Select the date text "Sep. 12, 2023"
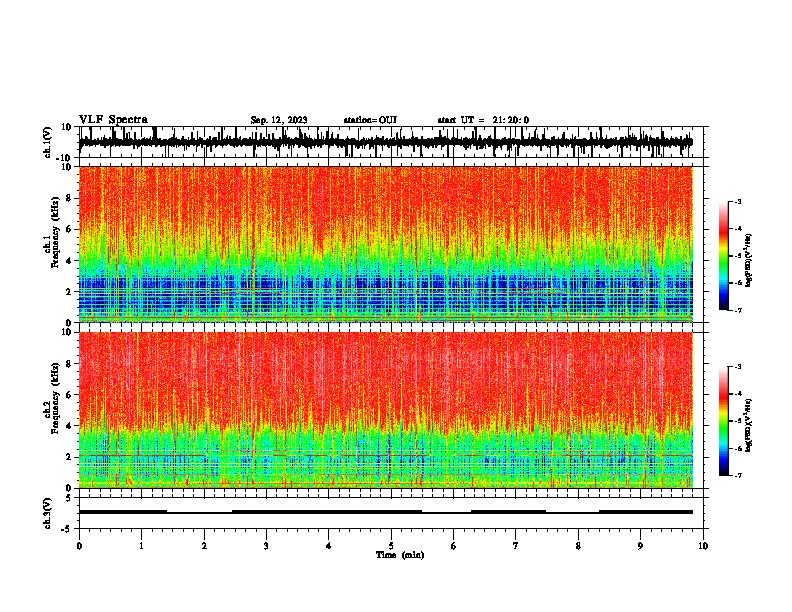This screenshot has height=612, width=792. [x=279, y=120]
